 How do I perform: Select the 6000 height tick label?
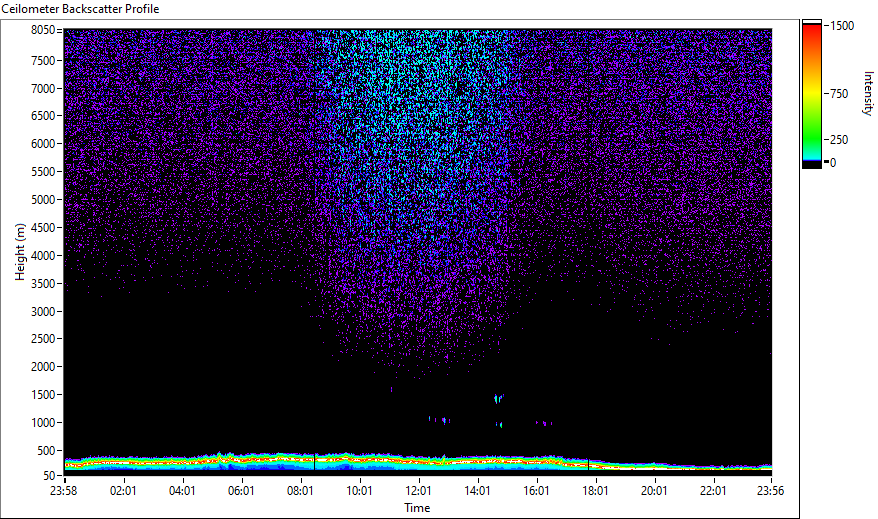click(43, 144)
